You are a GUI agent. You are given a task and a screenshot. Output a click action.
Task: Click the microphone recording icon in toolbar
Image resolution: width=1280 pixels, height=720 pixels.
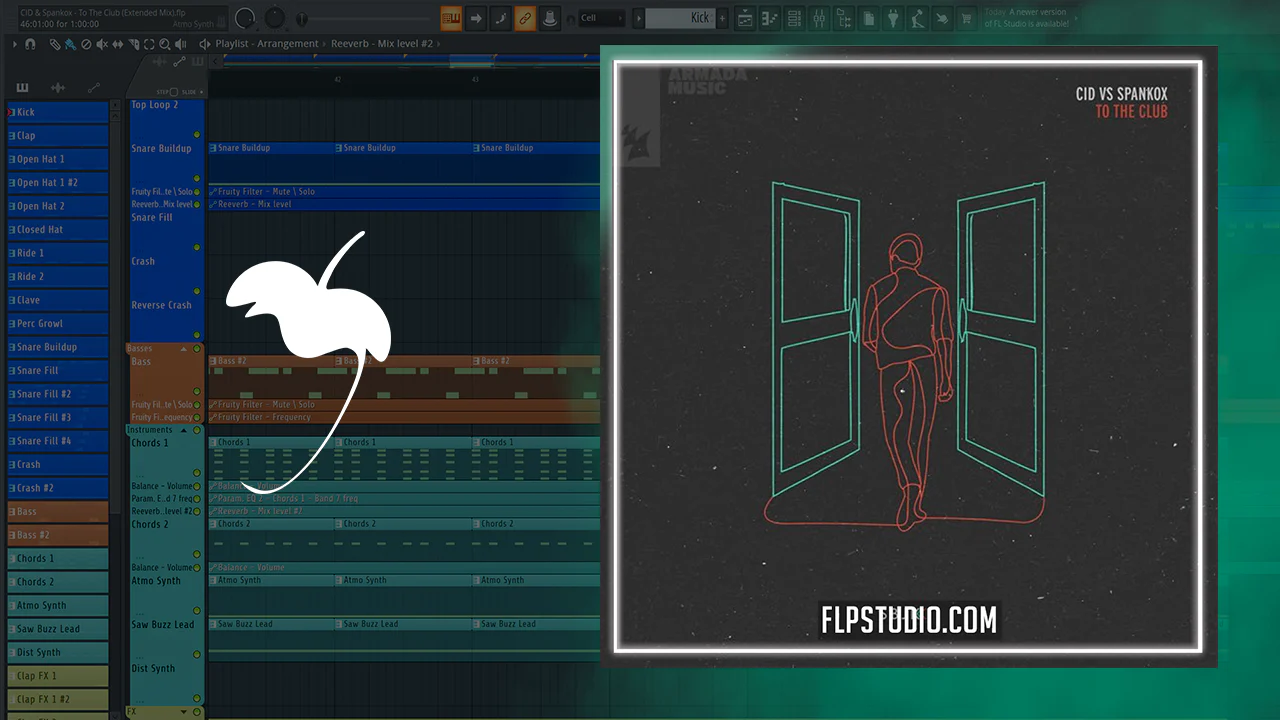tap(917, 18)
